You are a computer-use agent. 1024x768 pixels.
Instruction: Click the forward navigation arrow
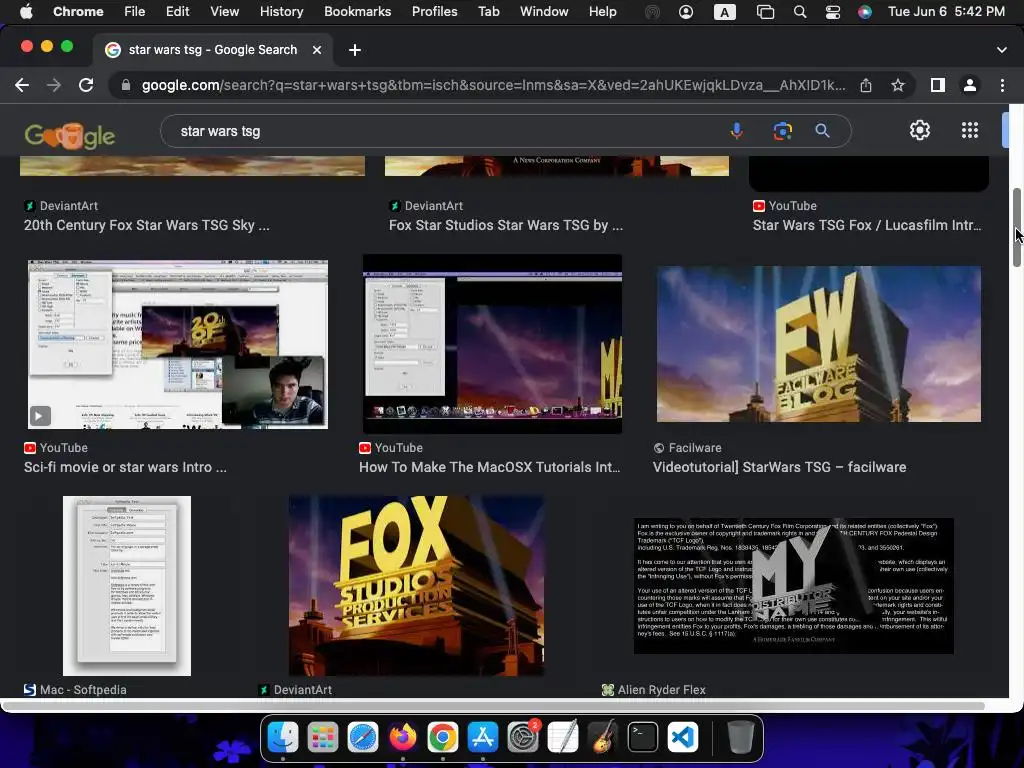(x=54, y=85)
